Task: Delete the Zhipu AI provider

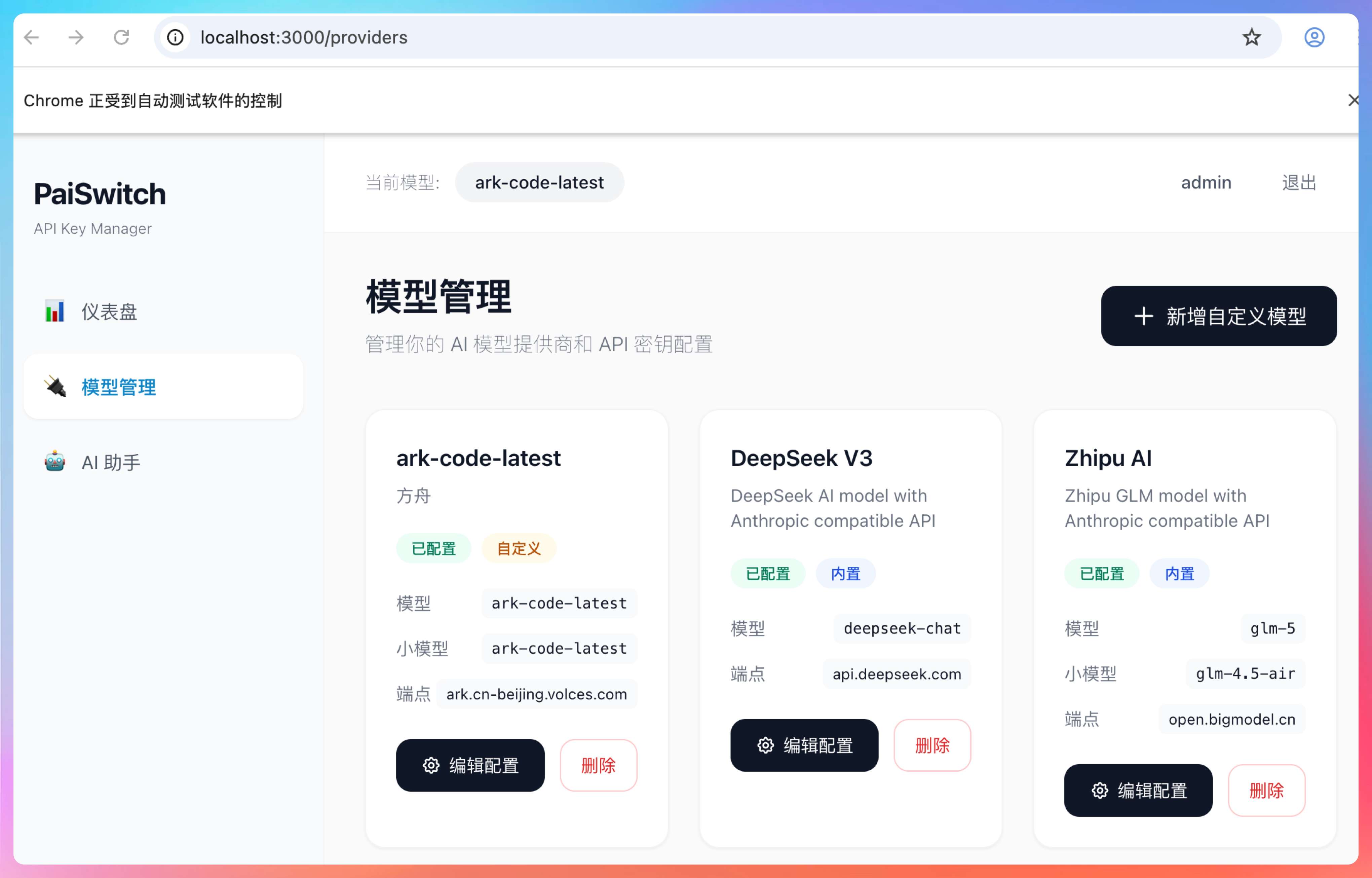Action: (x=1266, y=790)
